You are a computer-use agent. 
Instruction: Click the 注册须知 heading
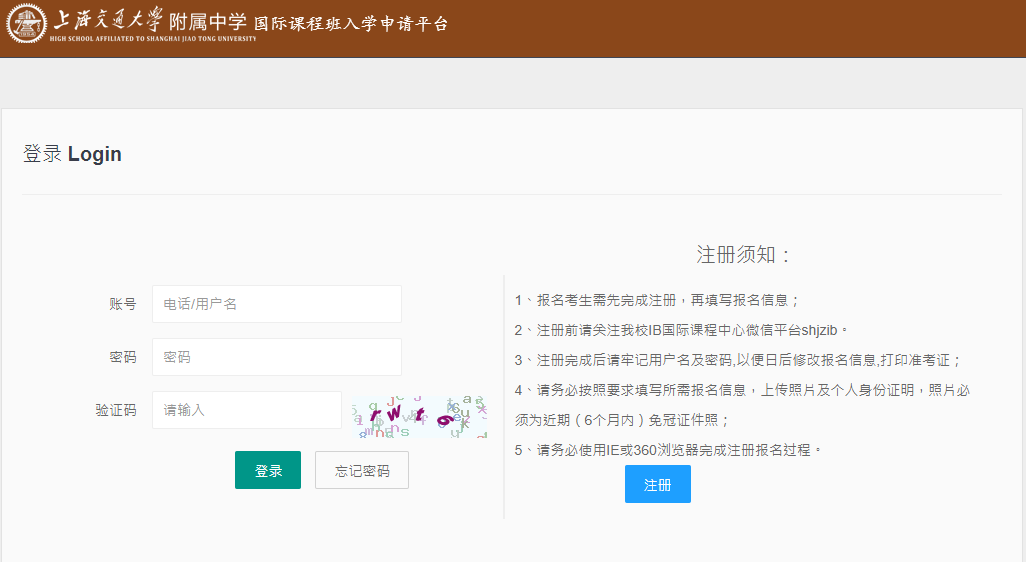click(x=745, y=254)
